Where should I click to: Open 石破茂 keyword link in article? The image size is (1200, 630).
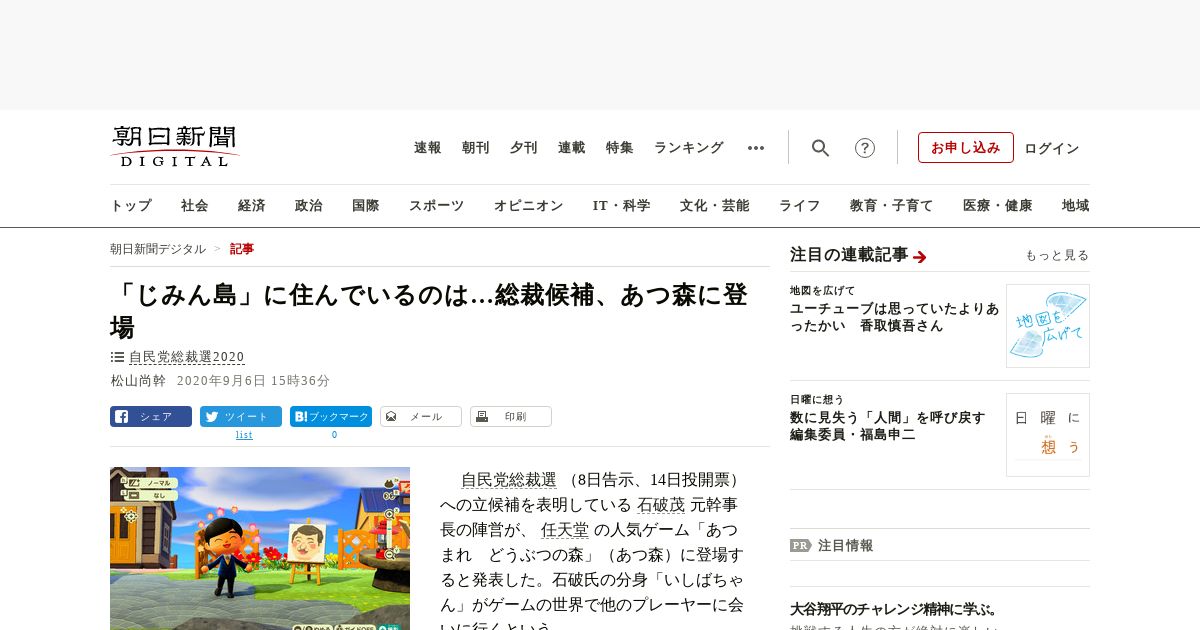tap(661, 505)
